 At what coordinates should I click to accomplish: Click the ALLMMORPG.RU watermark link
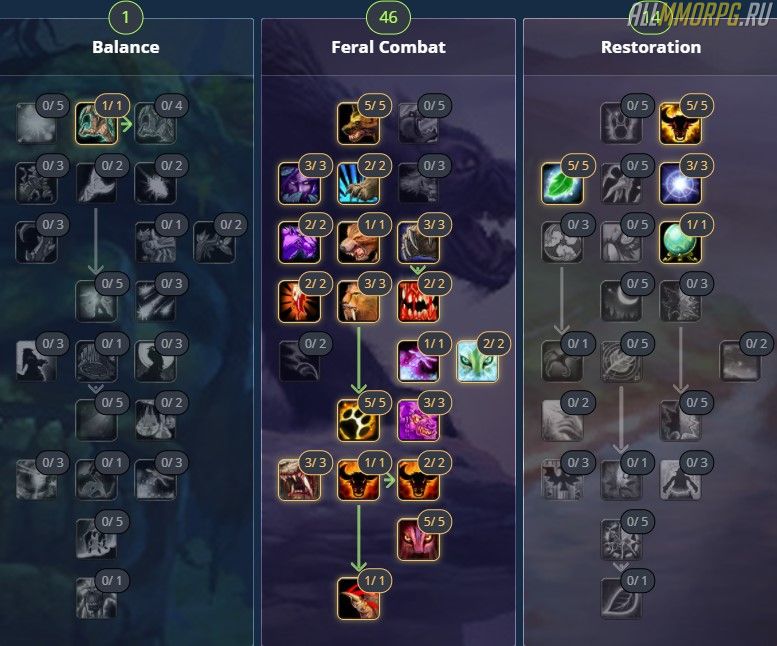point(700,14)
